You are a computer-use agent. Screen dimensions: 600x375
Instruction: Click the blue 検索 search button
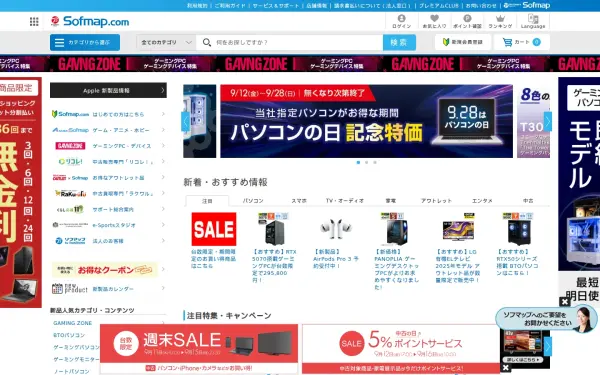pyautogui.click(x=399, y=42)
